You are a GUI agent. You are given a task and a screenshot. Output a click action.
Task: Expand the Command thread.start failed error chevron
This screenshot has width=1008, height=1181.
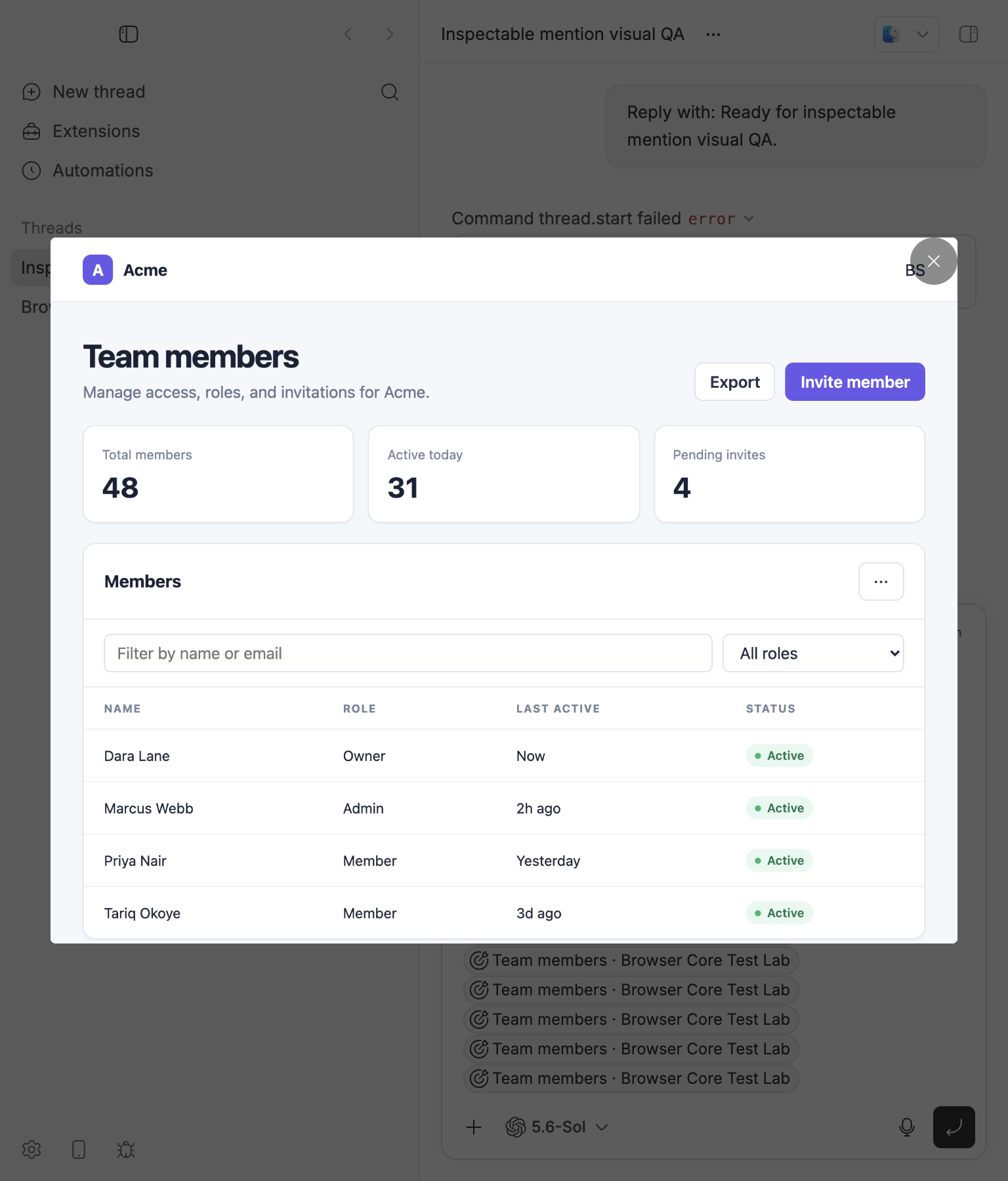tap(749, 218)
